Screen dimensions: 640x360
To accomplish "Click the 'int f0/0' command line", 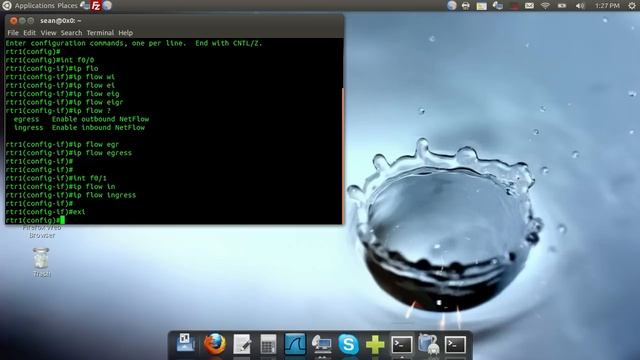I will [50, 60].
